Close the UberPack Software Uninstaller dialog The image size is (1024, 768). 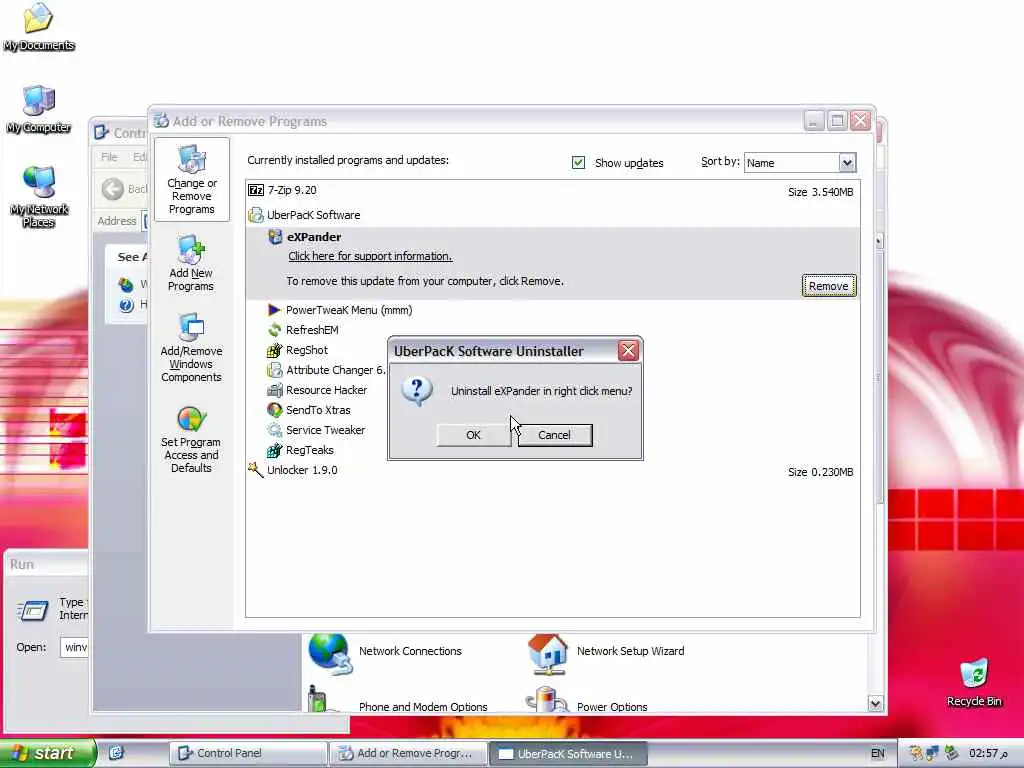pyautogui.click(x=628, y=351)
